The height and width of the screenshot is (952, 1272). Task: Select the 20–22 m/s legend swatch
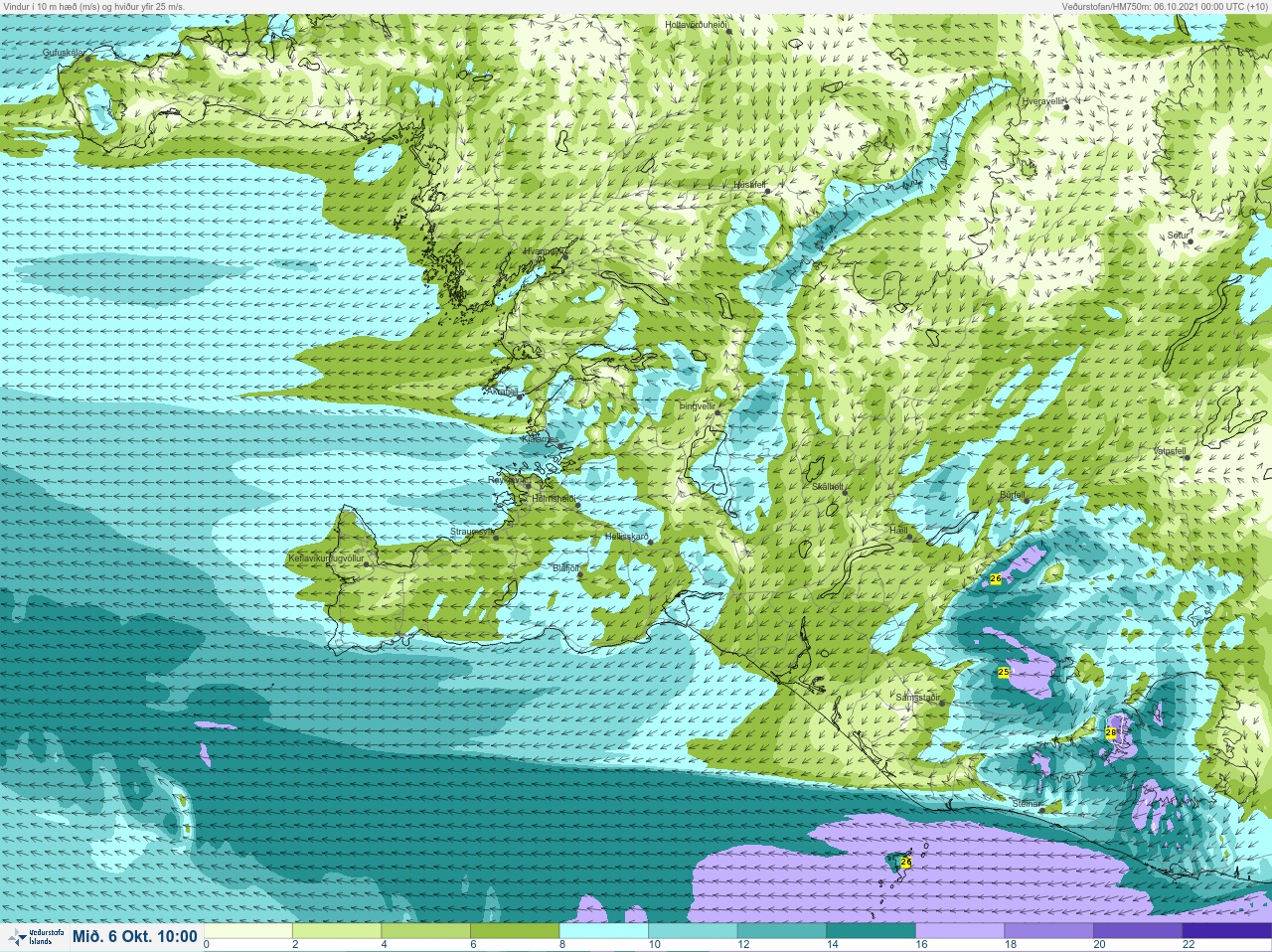tap(1138, 931)
